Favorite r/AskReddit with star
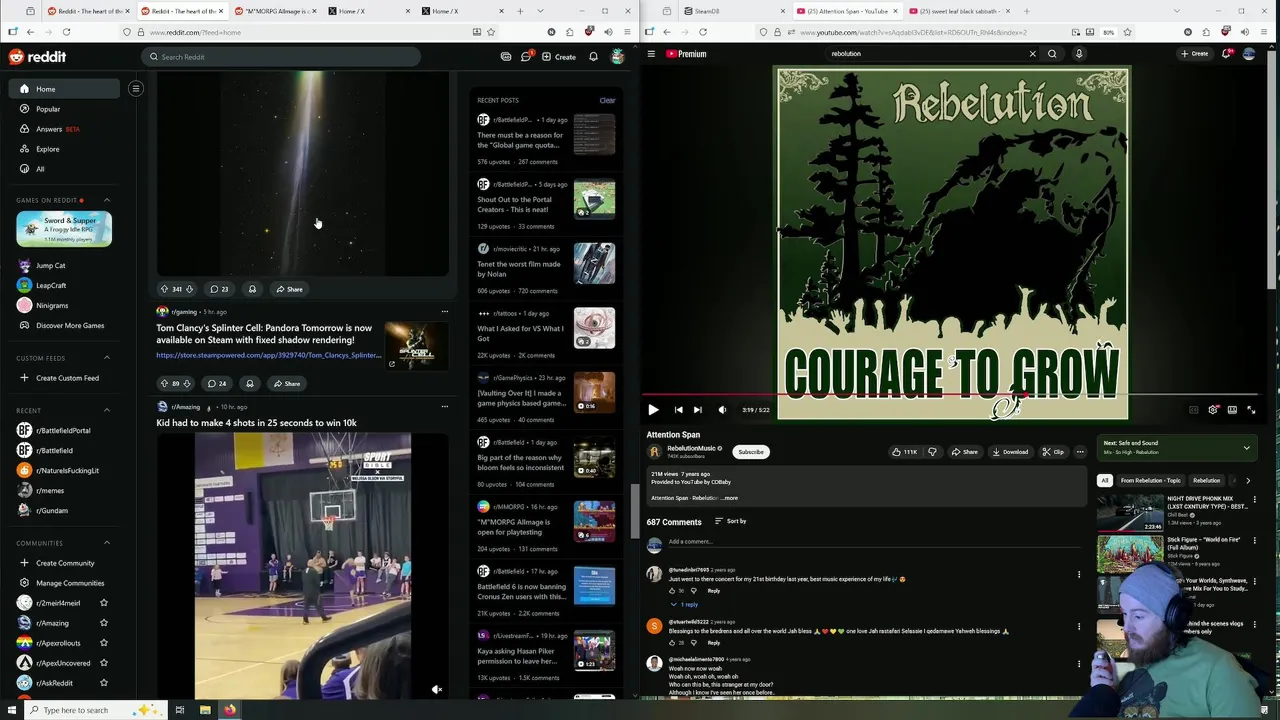The image size is (1280, 720). tap(103, 683)
